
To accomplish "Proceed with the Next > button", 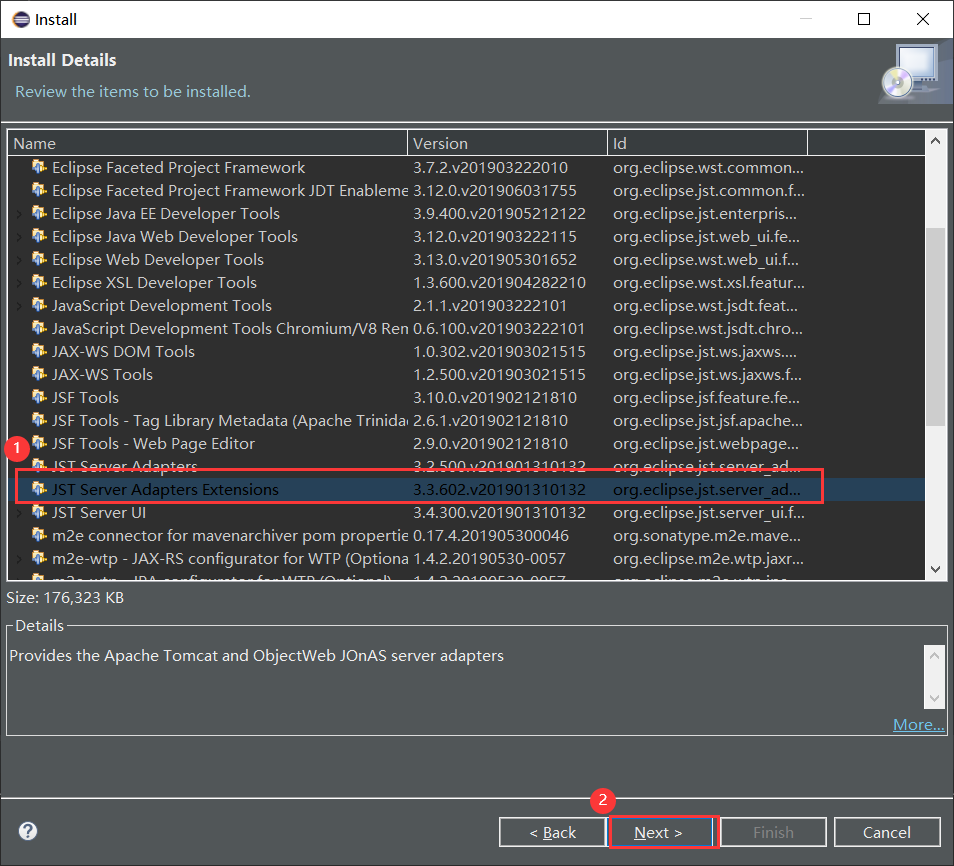I will (x=663, y=832).
